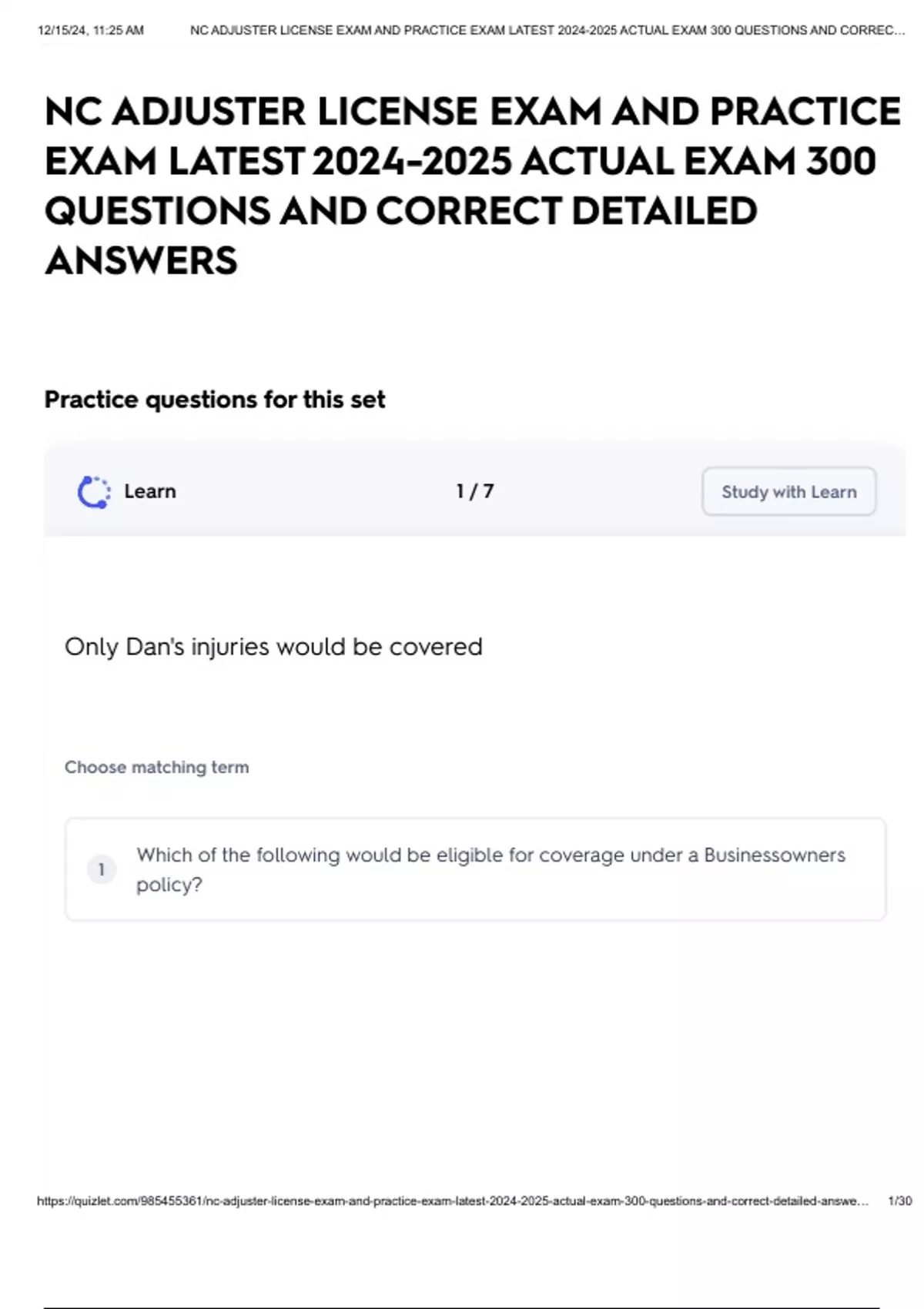Click EXAM 300 in the main title
Image resolution: width=924 pixels, height=1309 pixels.
point(779,162)
